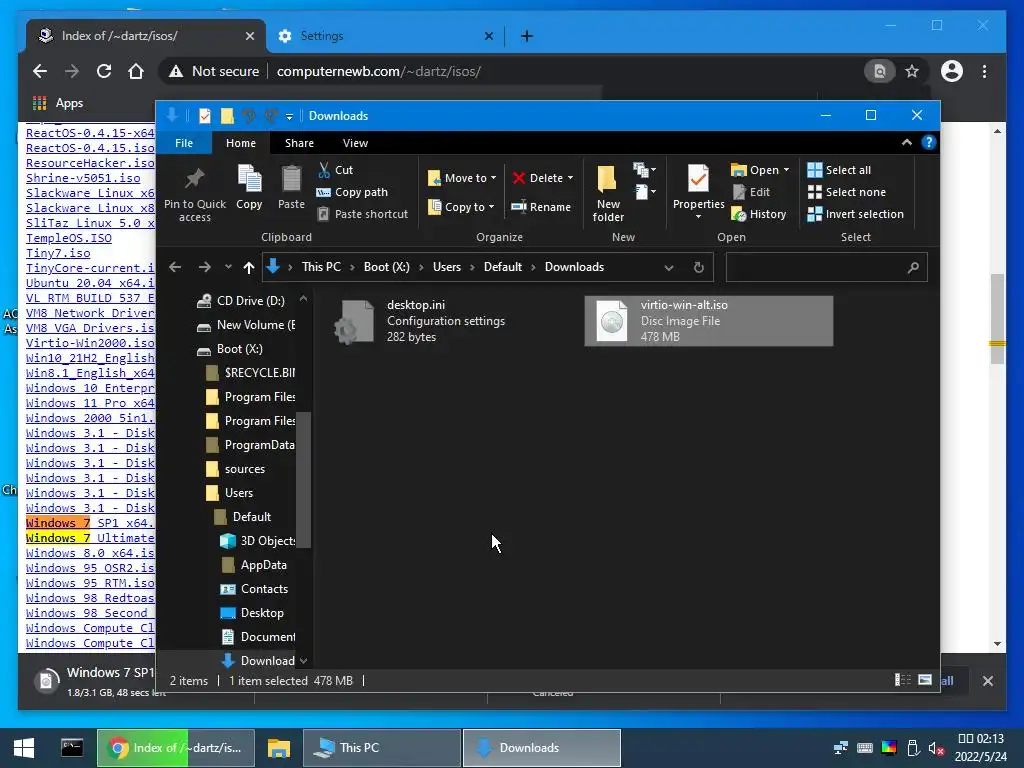Open Explorer Help icon

[x=929, y=142]
